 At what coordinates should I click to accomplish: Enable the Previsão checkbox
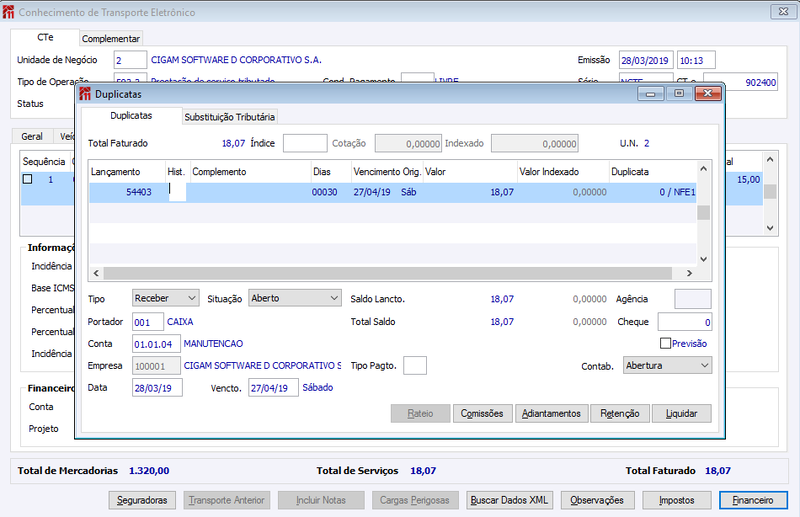tap(665, 343)
